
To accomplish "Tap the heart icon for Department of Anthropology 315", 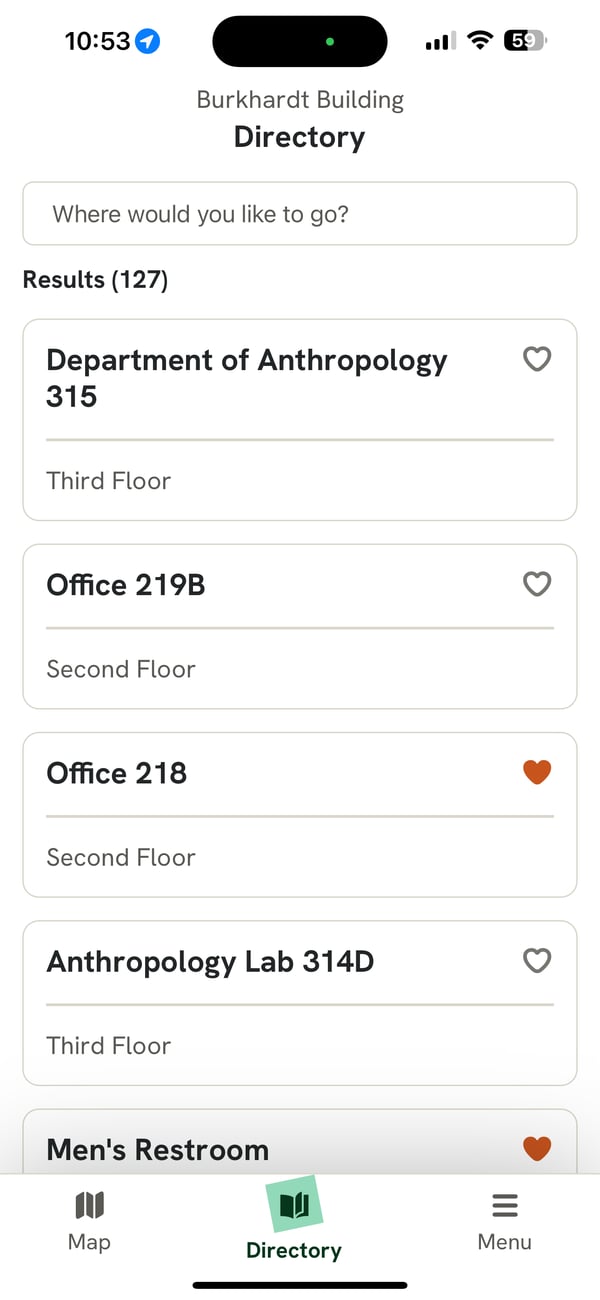I will pos(537,359).
